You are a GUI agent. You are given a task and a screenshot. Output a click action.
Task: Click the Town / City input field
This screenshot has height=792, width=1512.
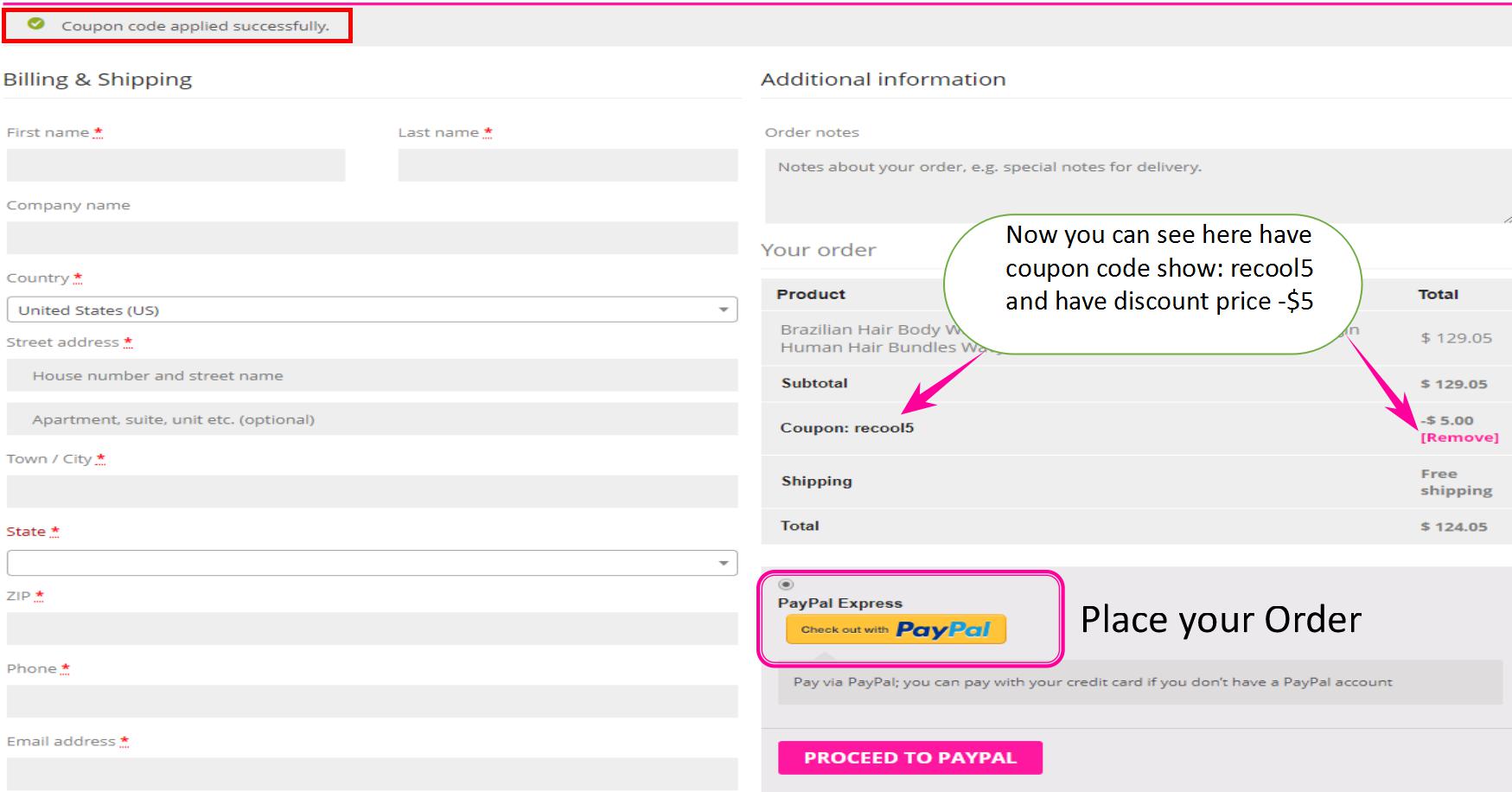click(x=372, y=491)
